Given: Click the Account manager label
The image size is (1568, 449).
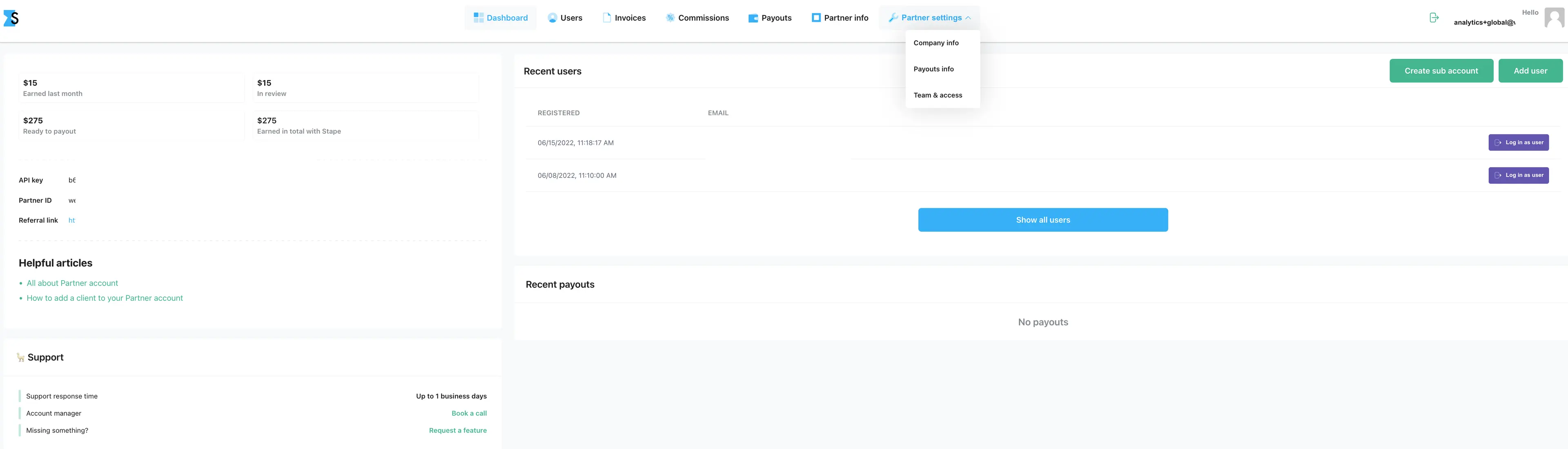Looking at the screenshot, I should pos(53,414).
